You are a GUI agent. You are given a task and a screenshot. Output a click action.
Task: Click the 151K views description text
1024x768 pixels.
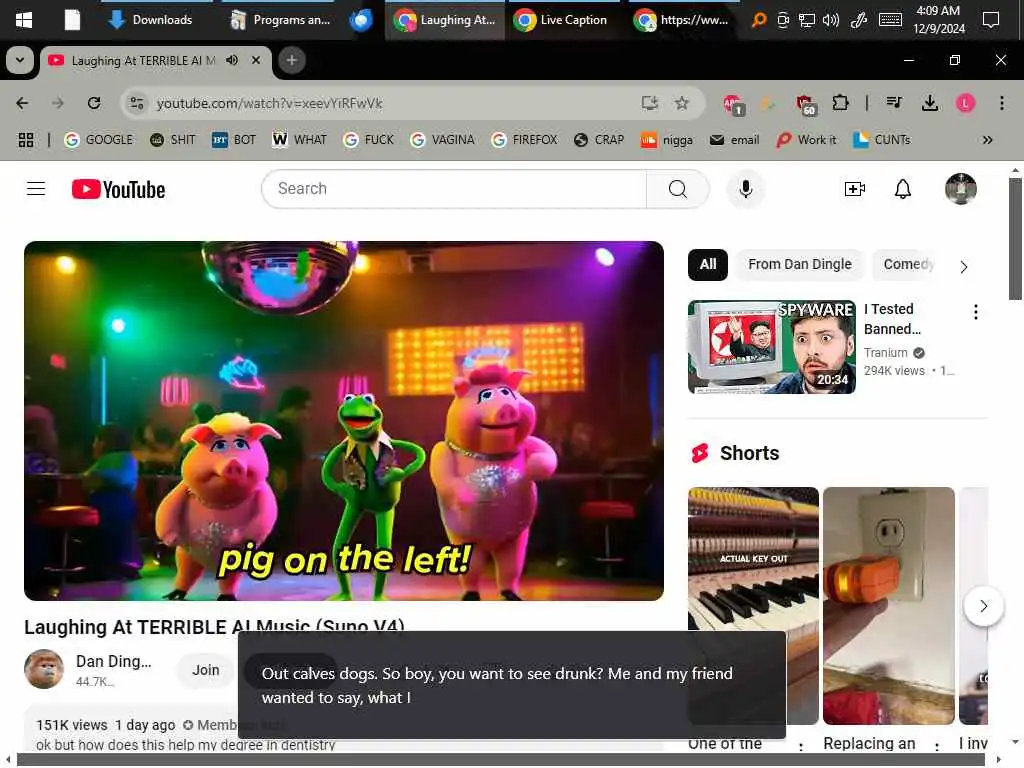(x=72, y=725)
